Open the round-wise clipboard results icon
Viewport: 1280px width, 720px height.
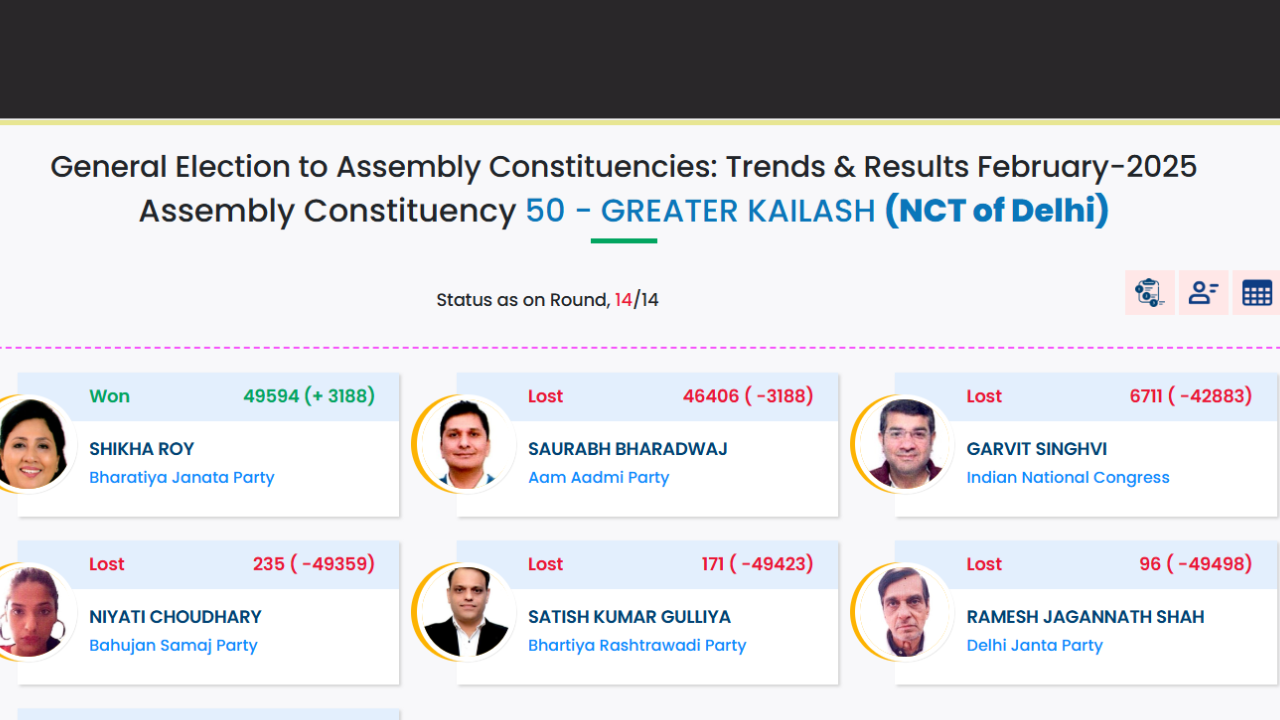1149,293
